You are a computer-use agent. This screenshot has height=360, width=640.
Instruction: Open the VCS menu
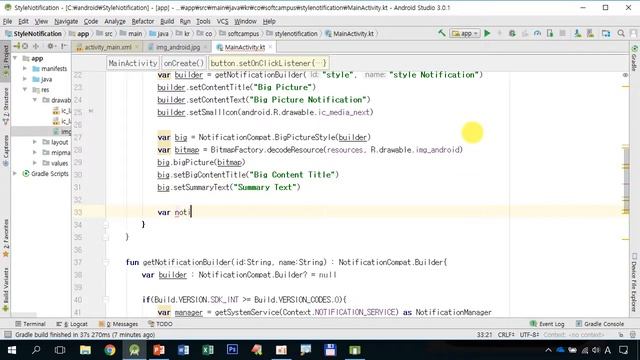[222, 21]
